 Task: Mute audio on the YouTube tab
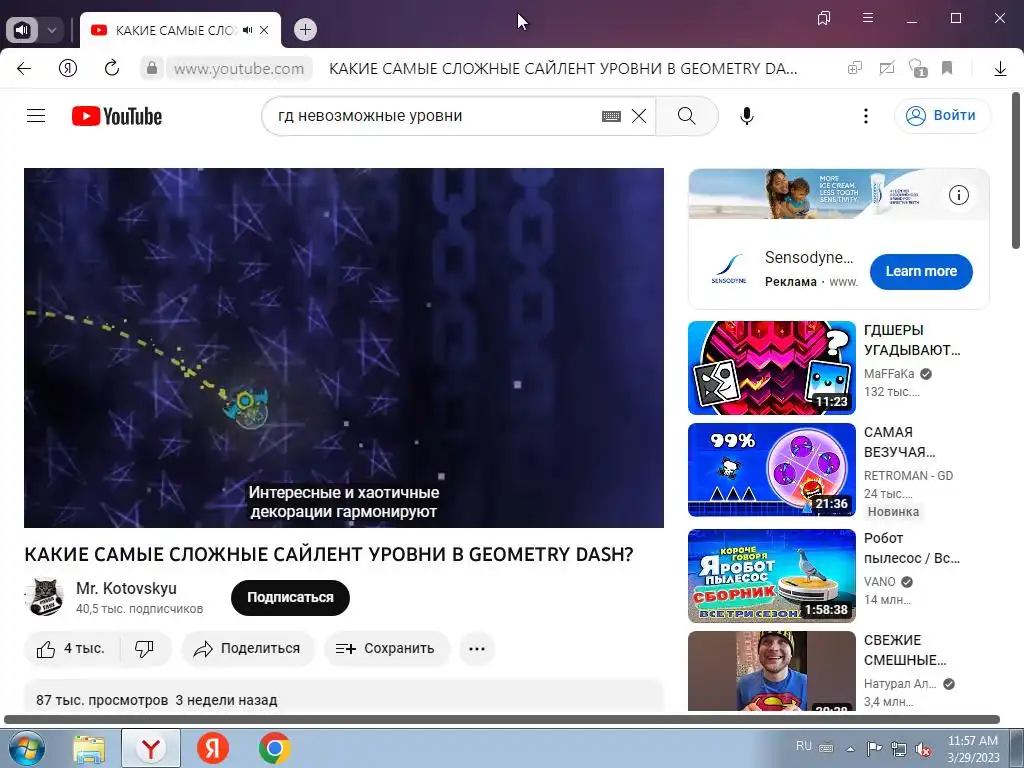(x=248, y=30)
